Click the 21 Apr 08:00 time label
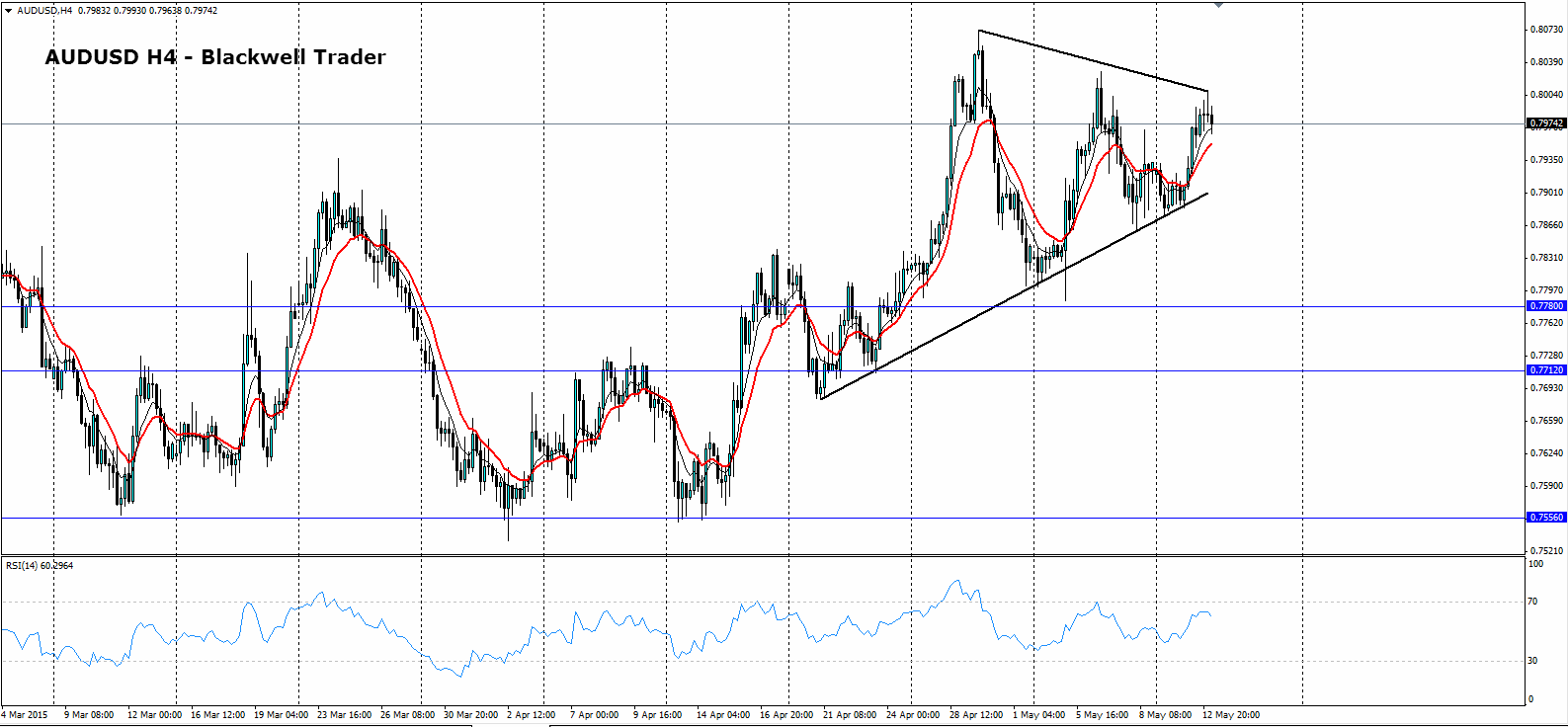The height and width of the screenshot is (727, 1568). (850, 714)
